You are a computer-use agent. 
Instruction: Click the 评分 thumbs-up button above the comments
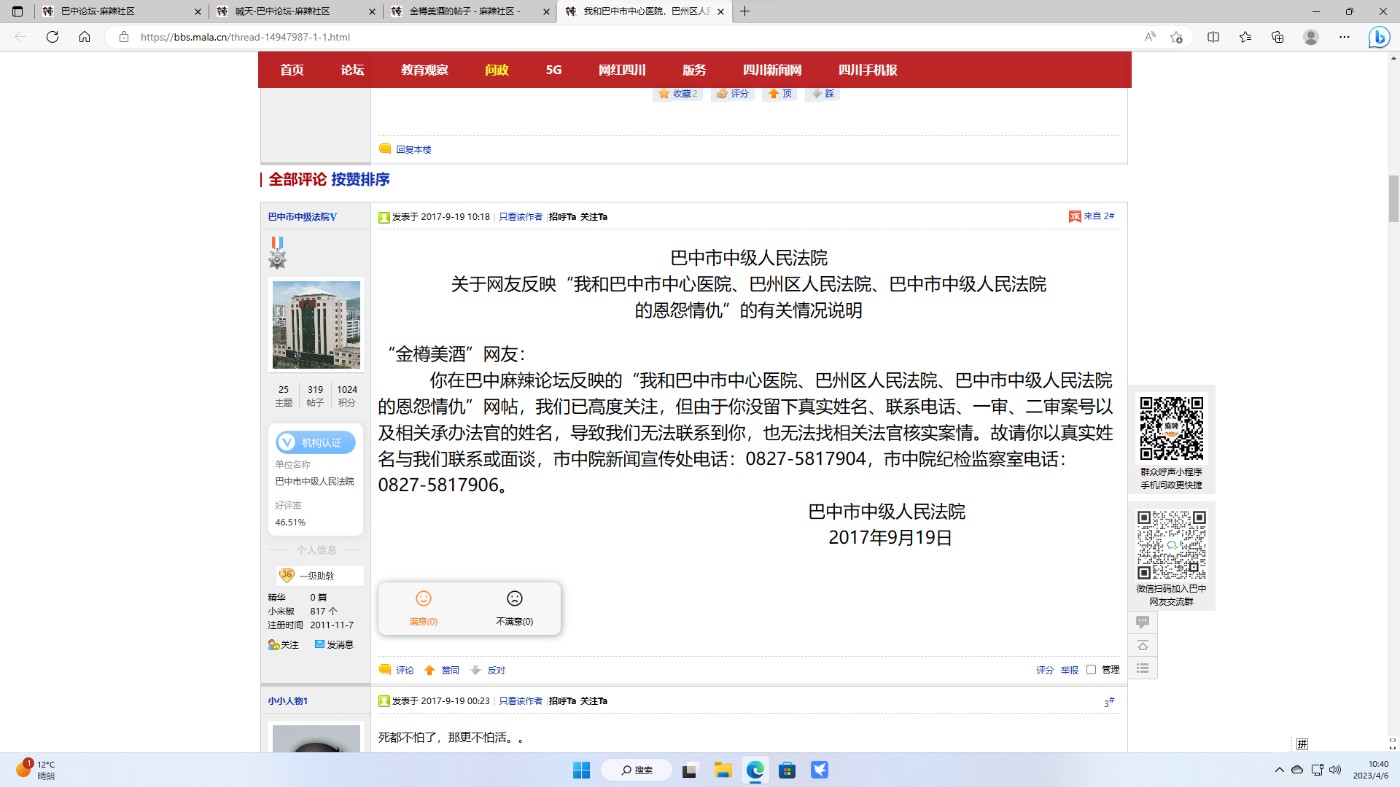coord(733,93)
